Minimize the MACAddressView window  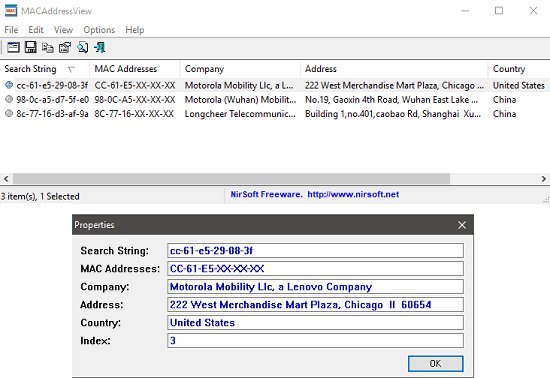pos(465,11)
